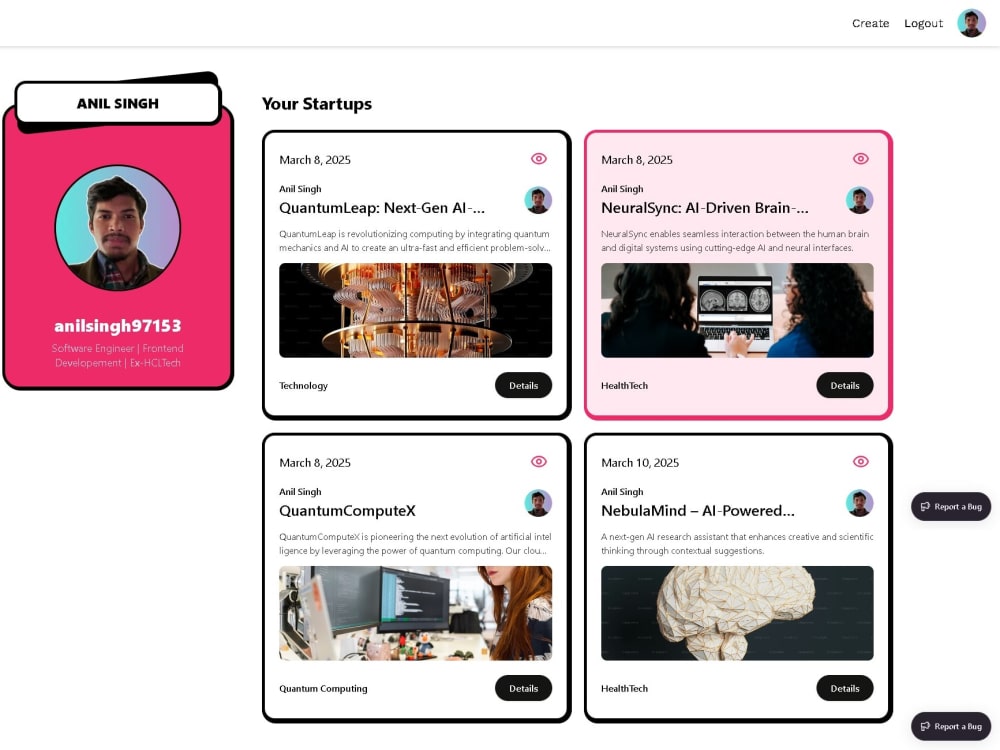Image resolution: width=1000 pixels, height=750 pixels.
Task: Click the anilsingh97153 username text
Action: tap(118, 326)
